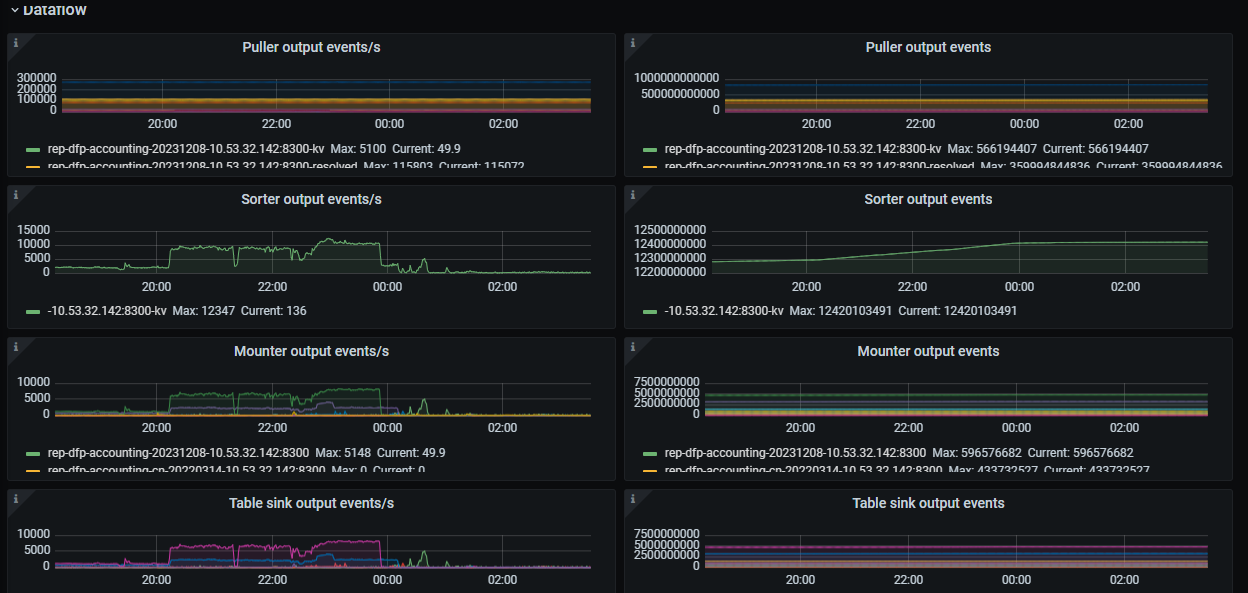This screenshot has width=1248, height=593.
Task: Open info icon of Sorter output events panel
Action: point(633,194)
